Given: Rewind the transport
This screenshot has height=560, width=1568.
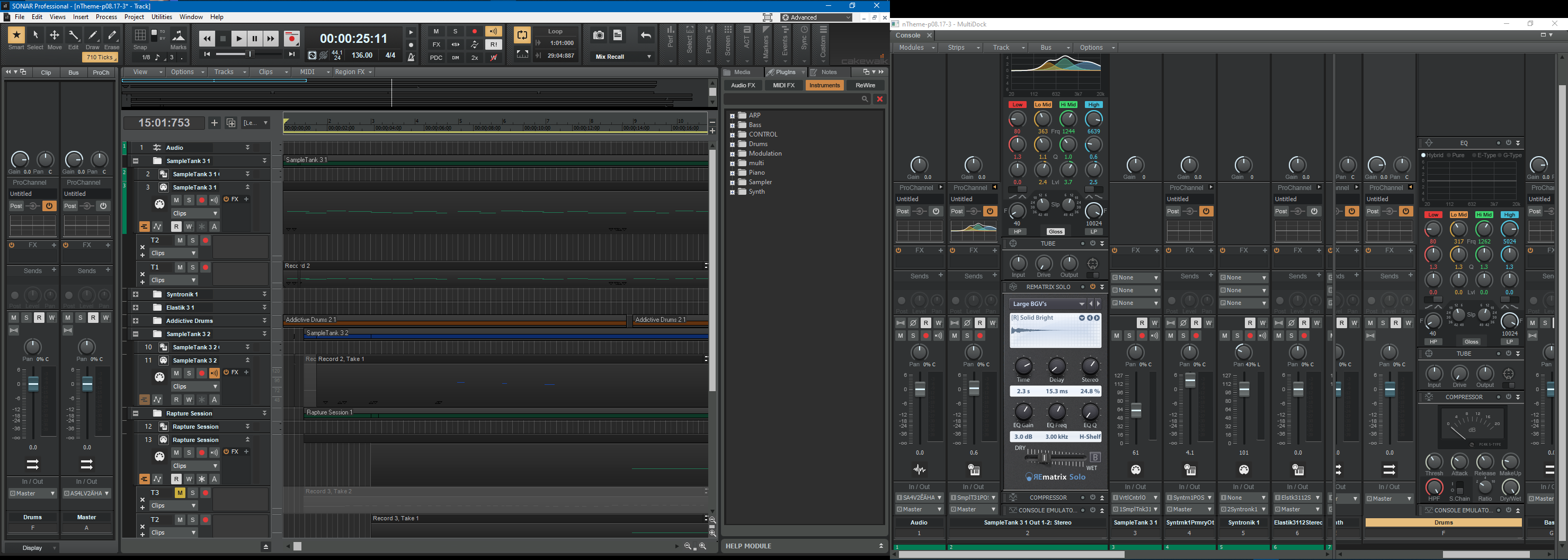Looking at the screenshot, I should click(207, 39).
